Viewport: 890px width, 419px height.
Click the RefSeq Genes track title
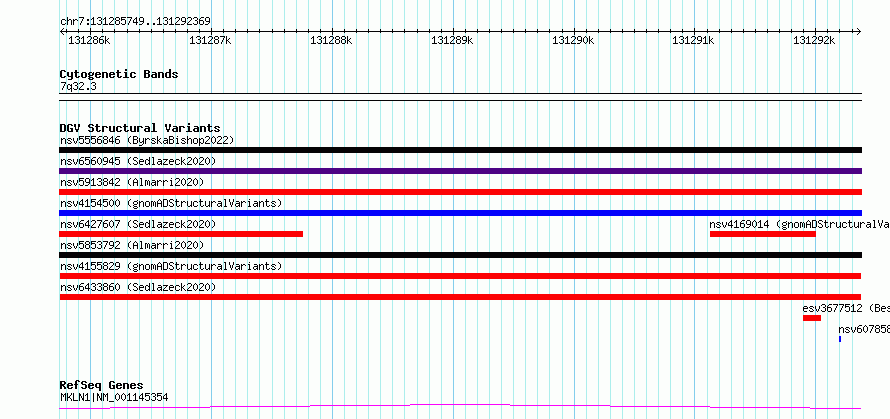point(101,386)
